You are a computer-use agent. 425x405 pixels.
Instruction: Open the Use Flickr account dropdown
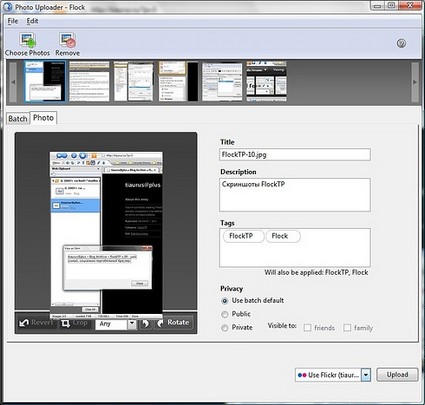[366, 375]
